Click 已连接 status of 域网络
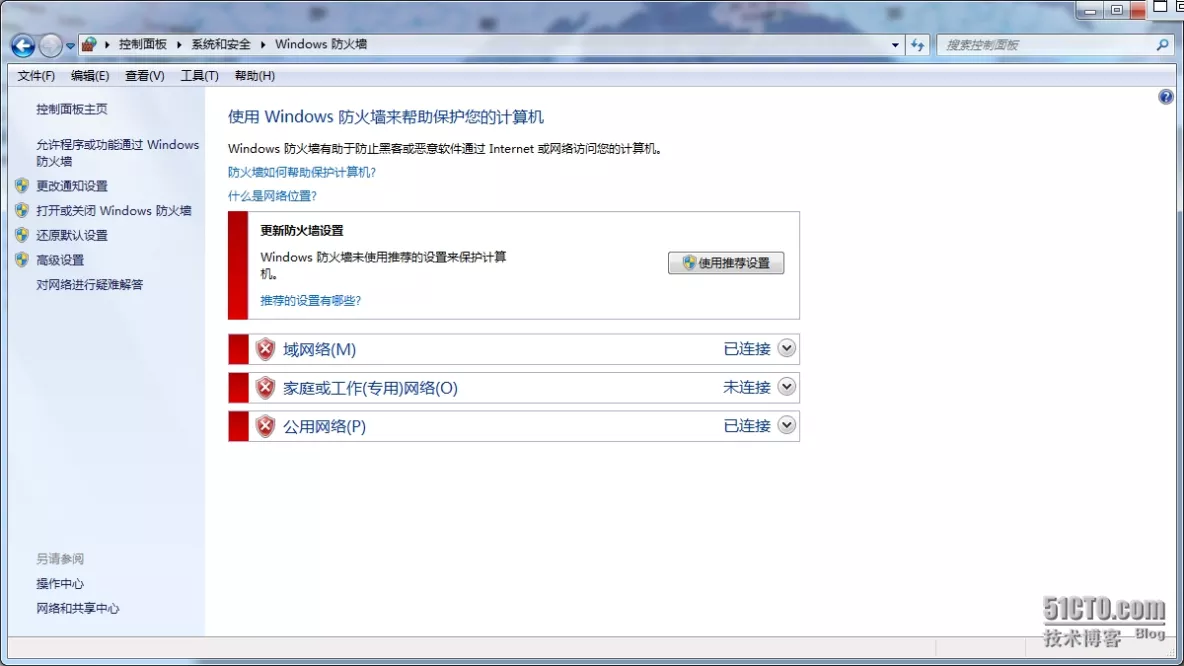 [747, 349]
